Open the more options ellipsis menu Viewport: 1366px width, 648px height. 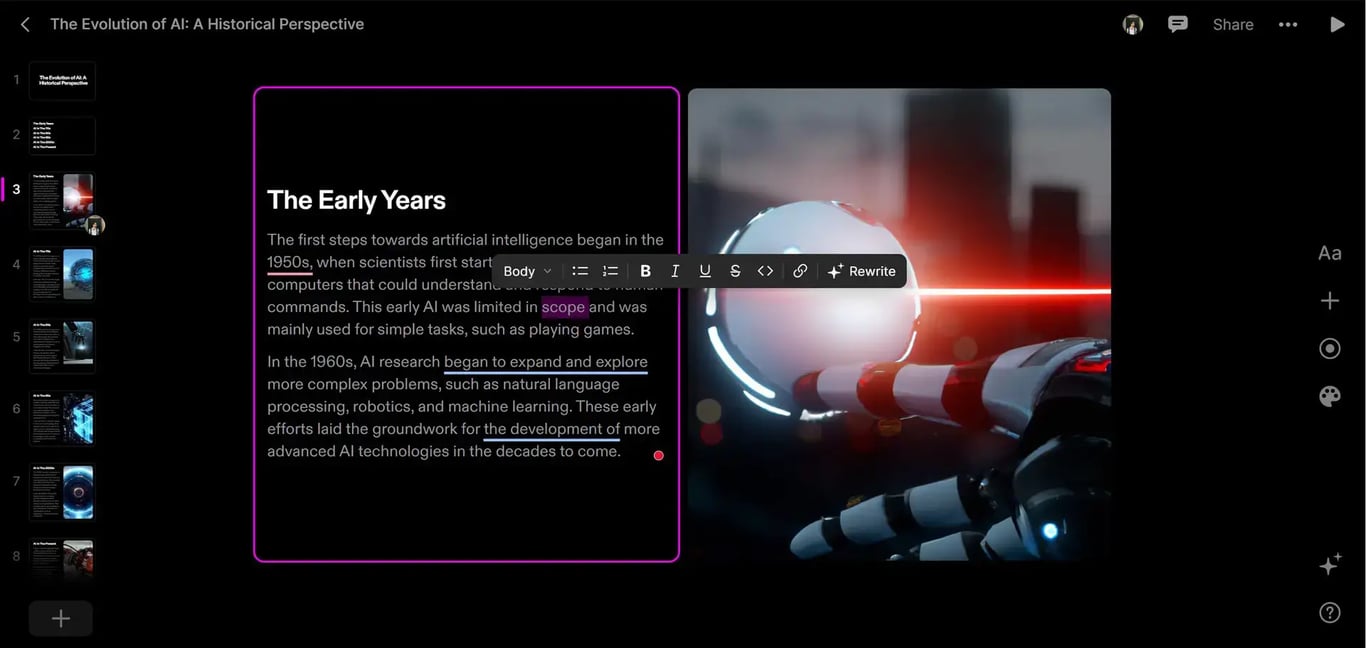[x=1288, y=24]
